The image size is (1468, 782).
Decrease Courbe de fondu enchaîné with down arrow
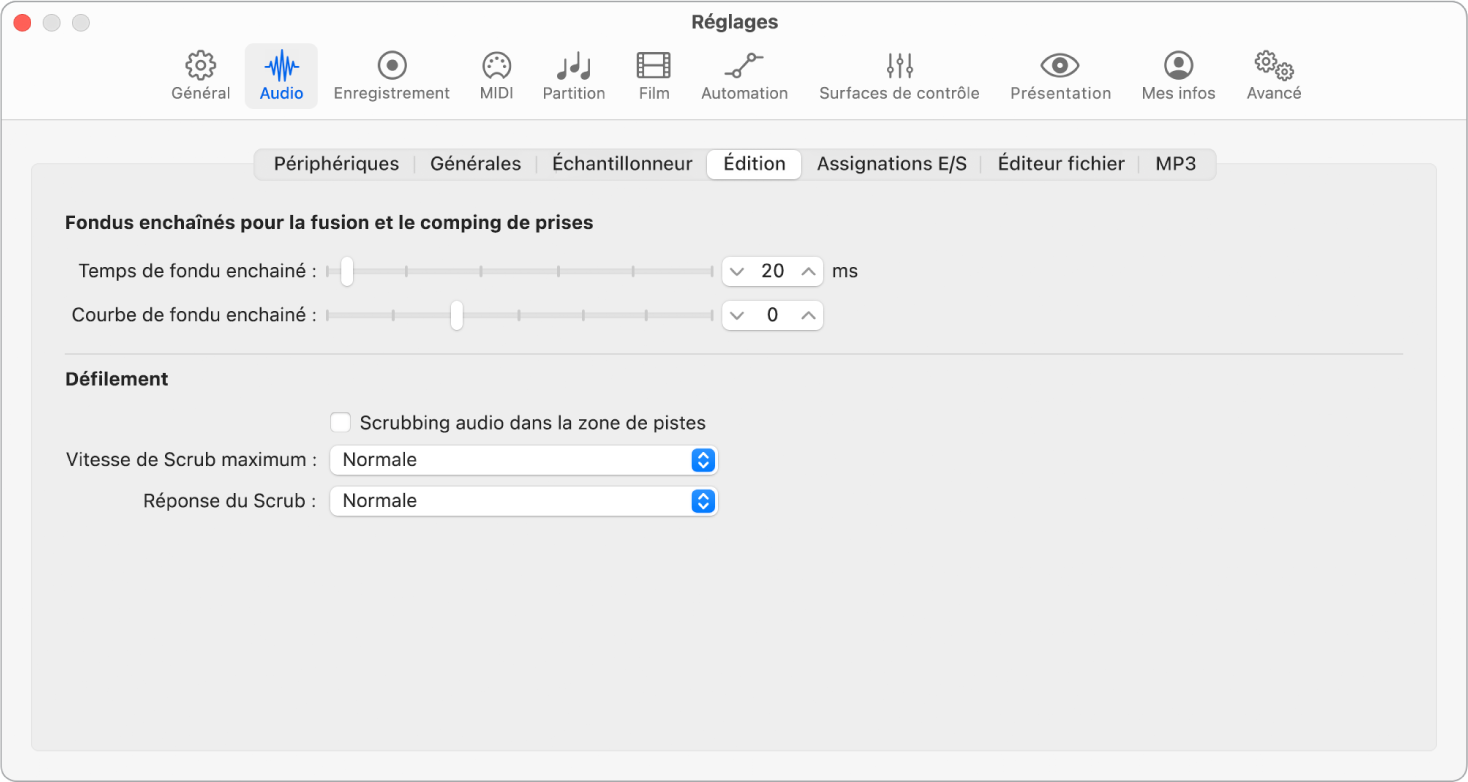click(737, 316)
